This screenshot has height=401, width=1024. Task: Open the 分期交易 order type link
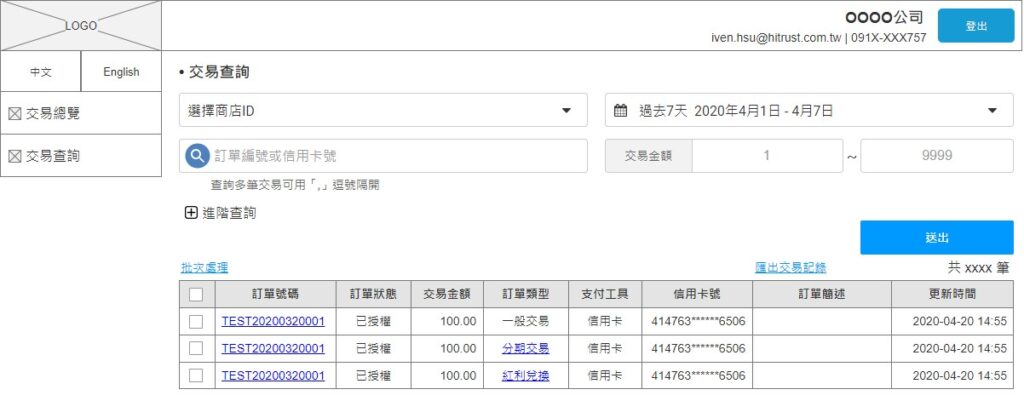tap(525, 348)
